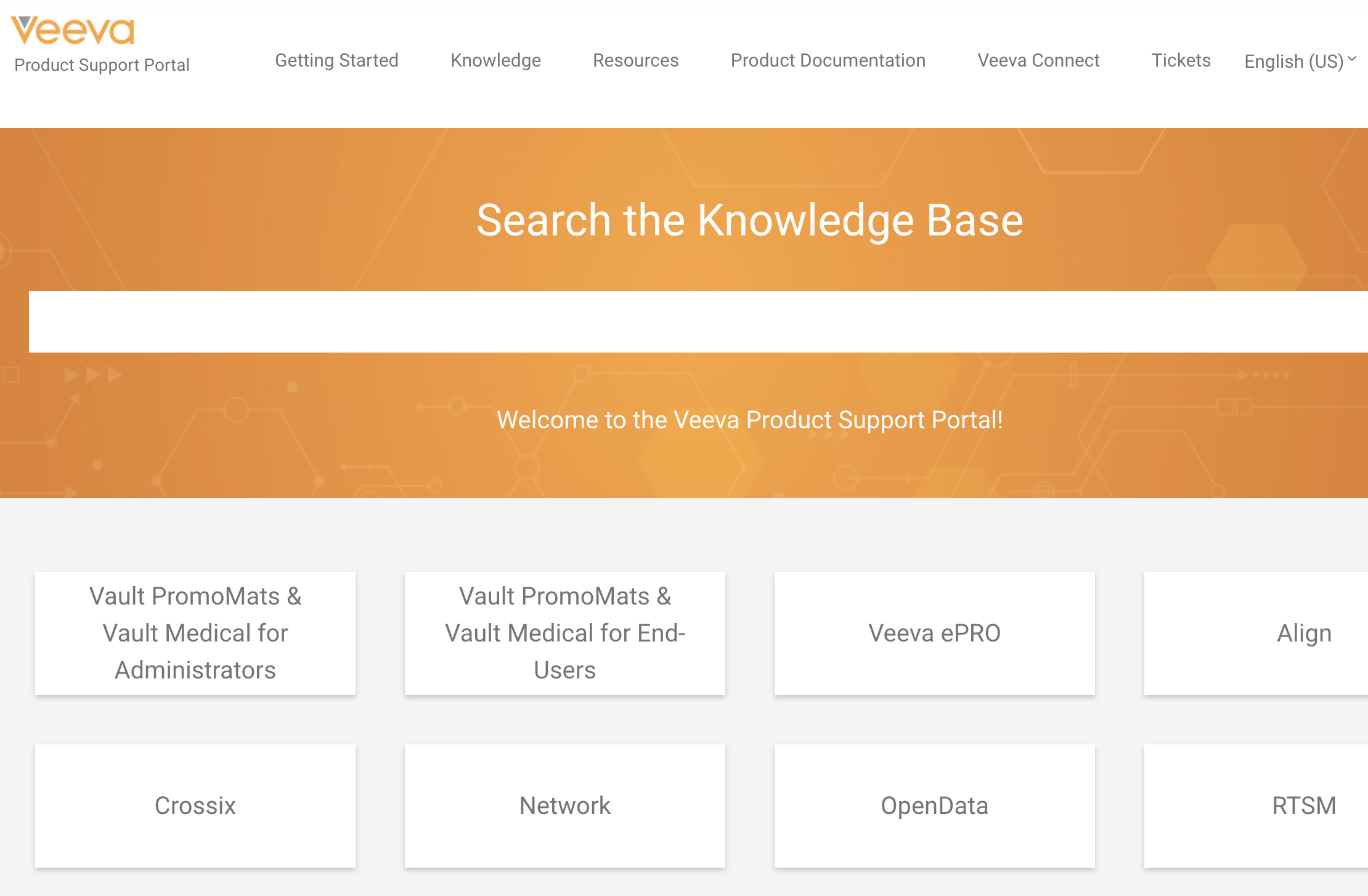1368x896 pixels.
Task: Select the Align product tile
Action: (1256, 633)
